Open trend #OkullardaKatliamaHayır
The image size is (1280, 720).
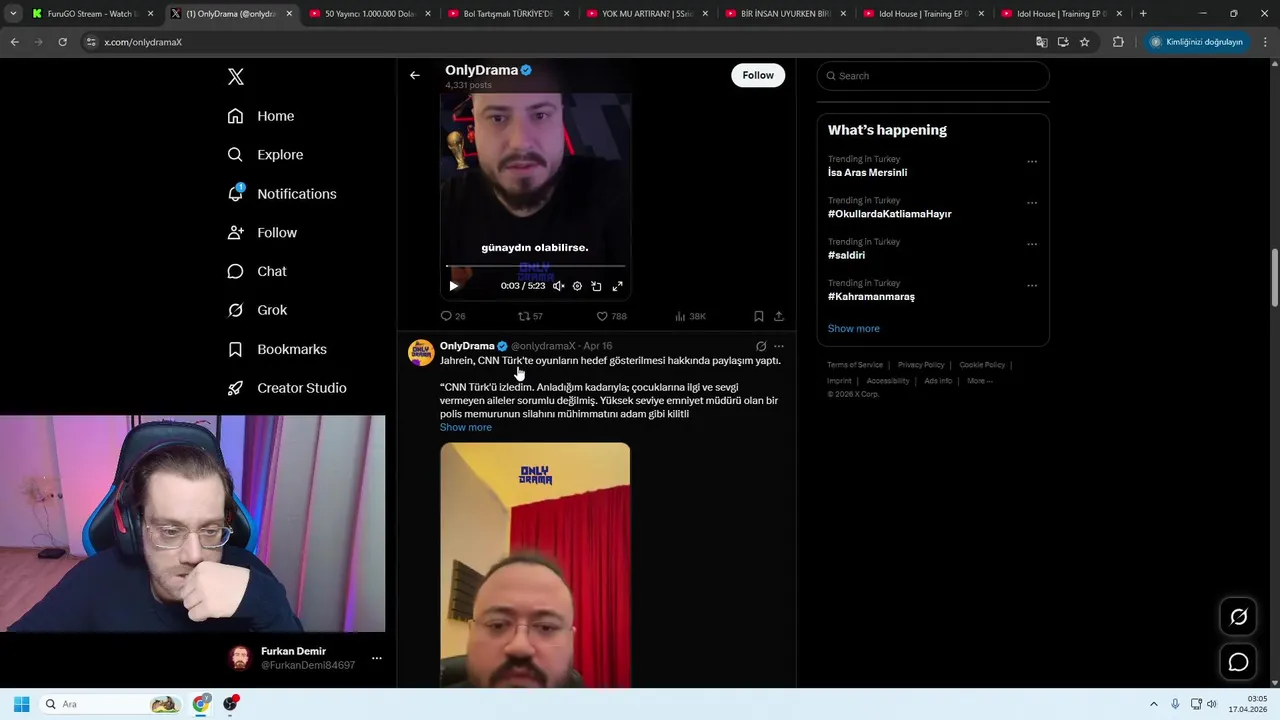pyautogui.click(x=889, y=214)
